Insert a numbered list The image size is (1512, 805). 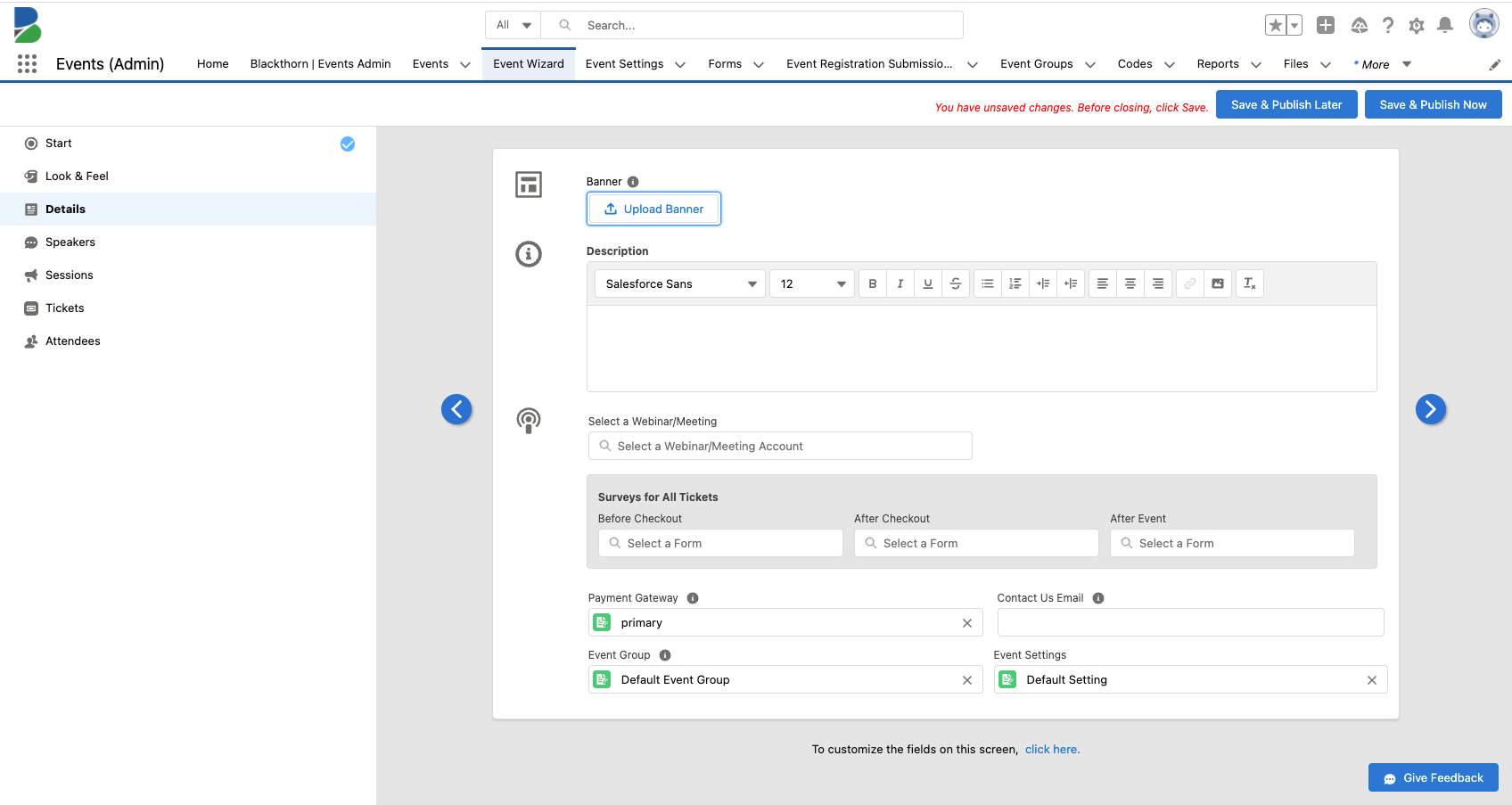click(1015, 283)
